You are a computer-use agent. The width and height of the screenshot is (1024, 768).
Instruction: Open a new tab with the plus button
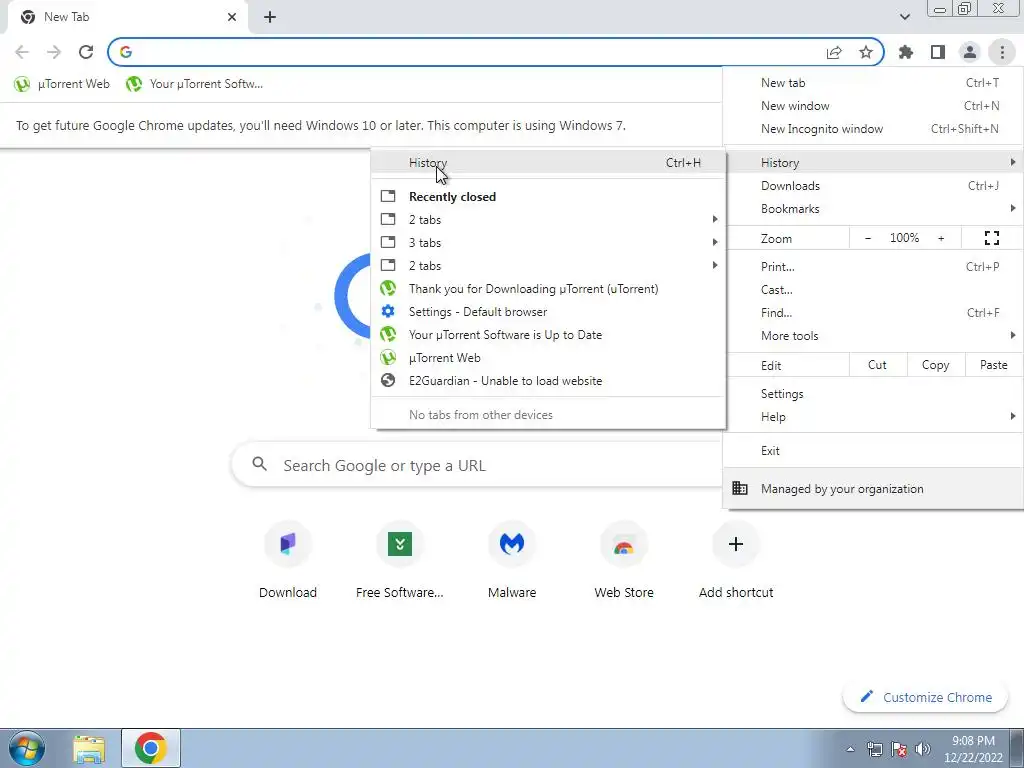[270, 17]
